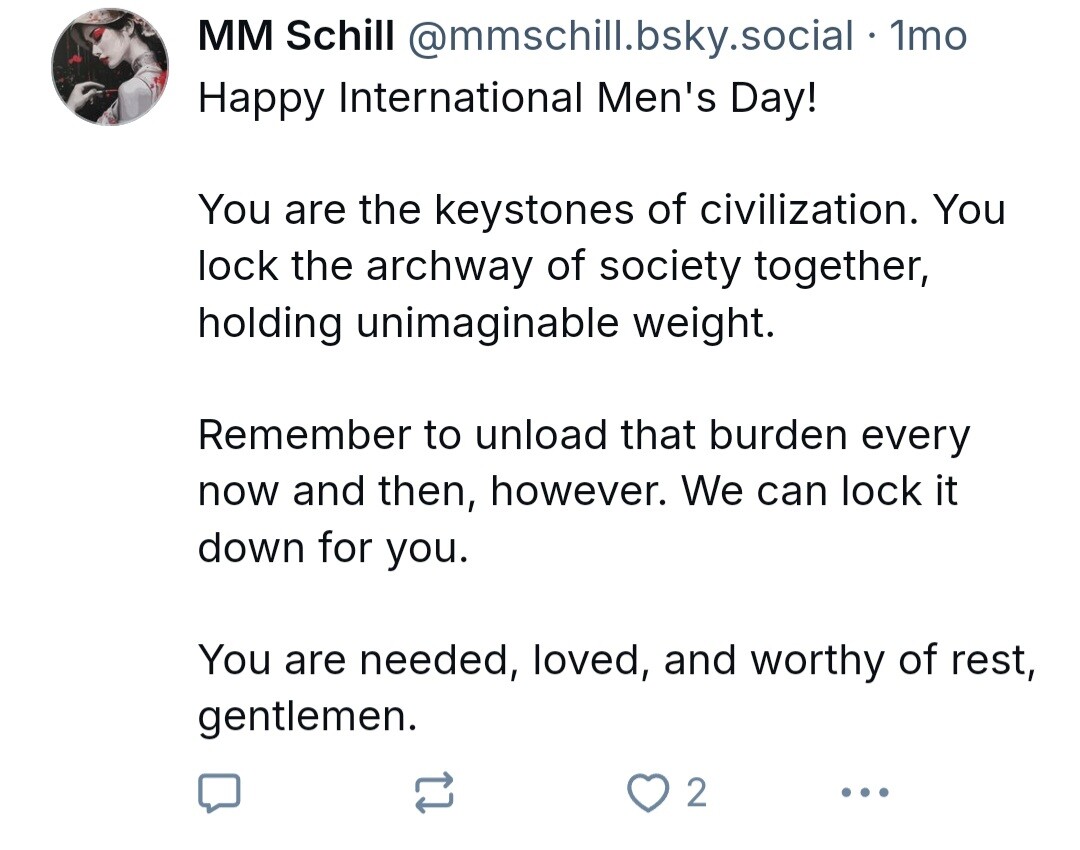Open MM Schill's profile avatar picture

[110, 67]
